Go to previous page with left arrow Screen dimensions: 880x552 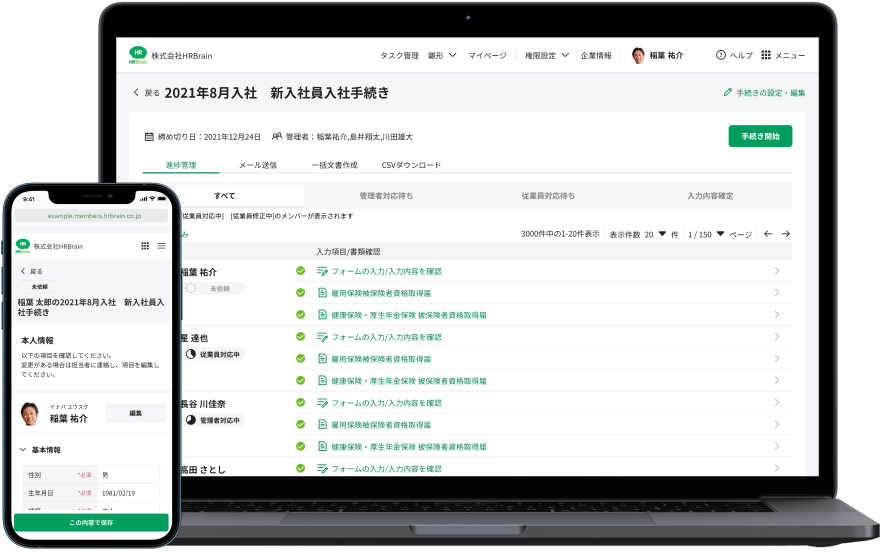point(768,234)
